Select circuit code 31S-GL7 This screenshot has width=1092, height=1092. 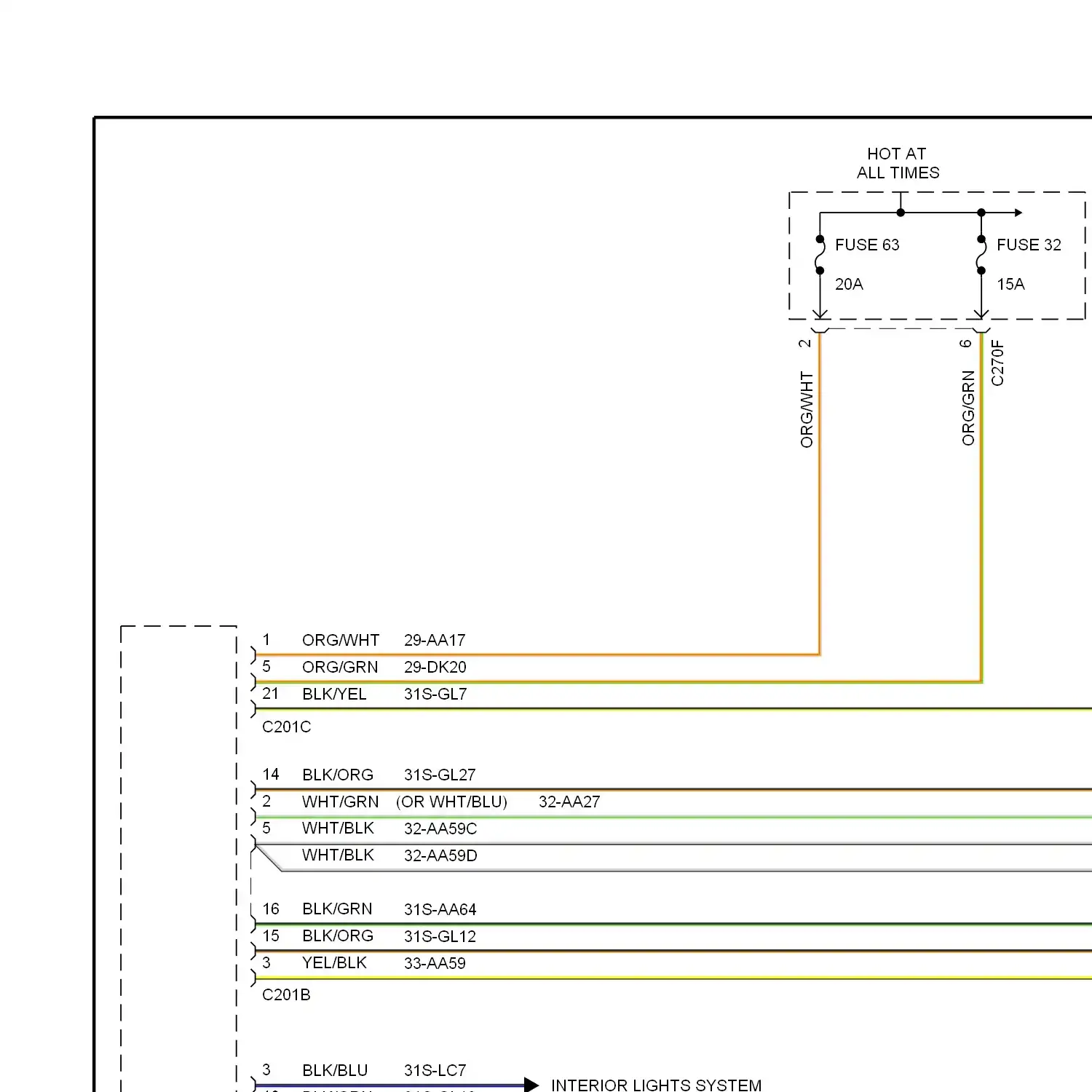coord(435,694)
